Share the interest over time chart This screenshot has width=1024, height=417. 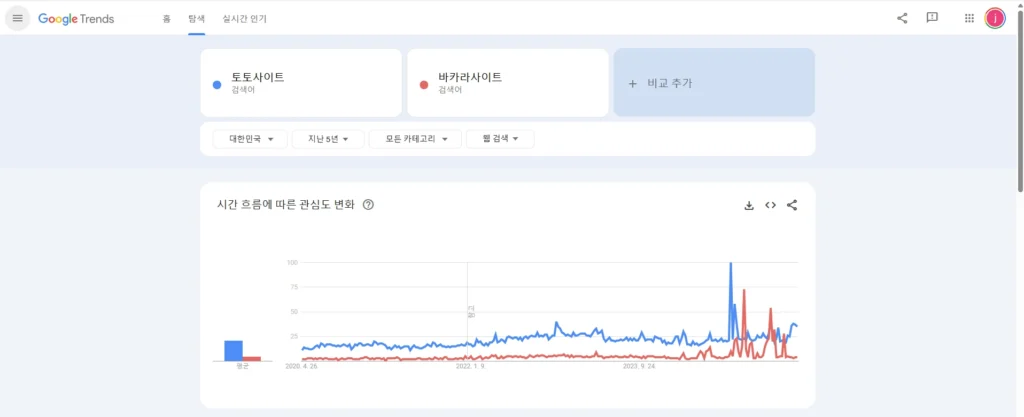pos(792,205)
